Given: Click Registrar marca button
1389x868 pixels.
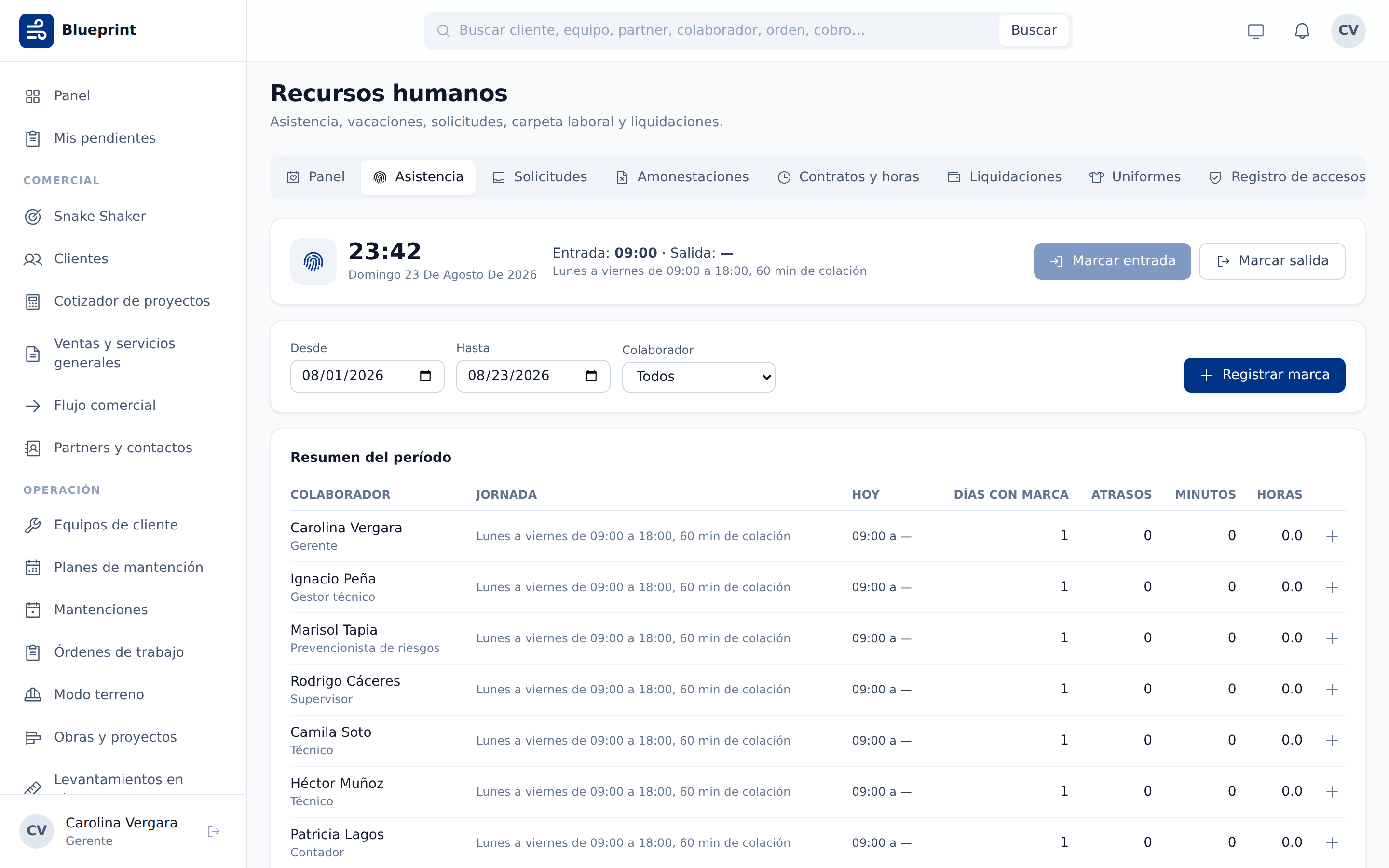Looking at the screenshot, I should [1265, 375].
